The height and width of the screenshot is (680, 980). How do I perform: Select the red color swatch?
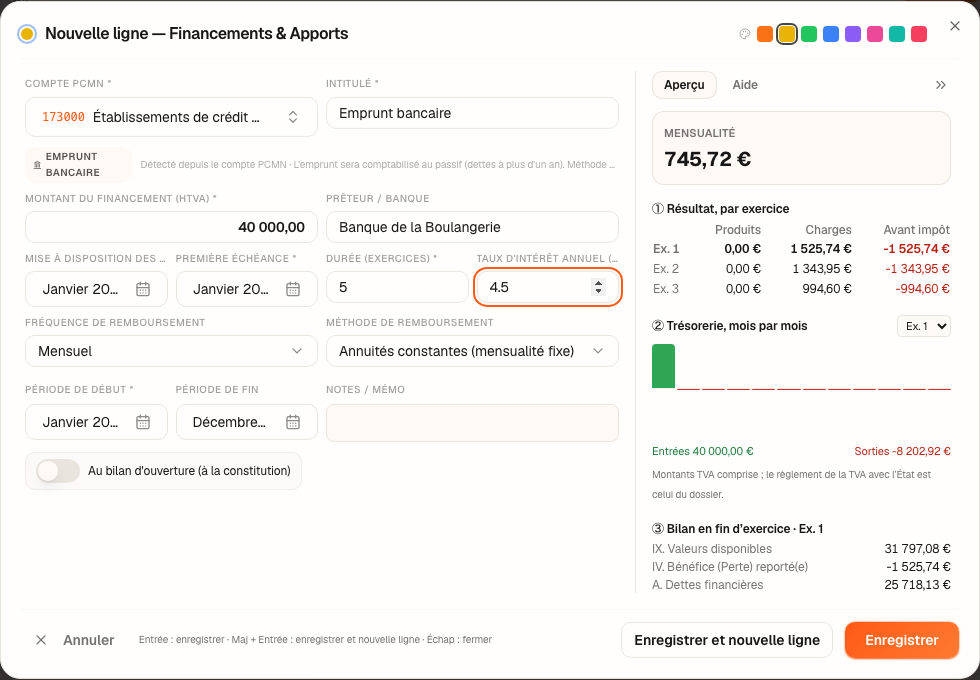(919, 34)
